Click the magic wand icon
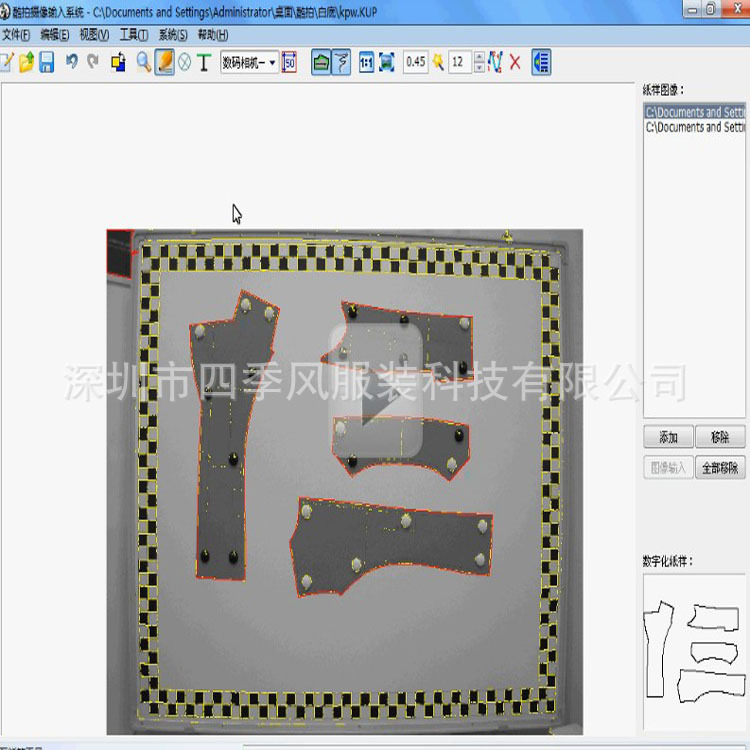This screenshot has height=750, width=750. pyautogui.click(x=438, y=63)
